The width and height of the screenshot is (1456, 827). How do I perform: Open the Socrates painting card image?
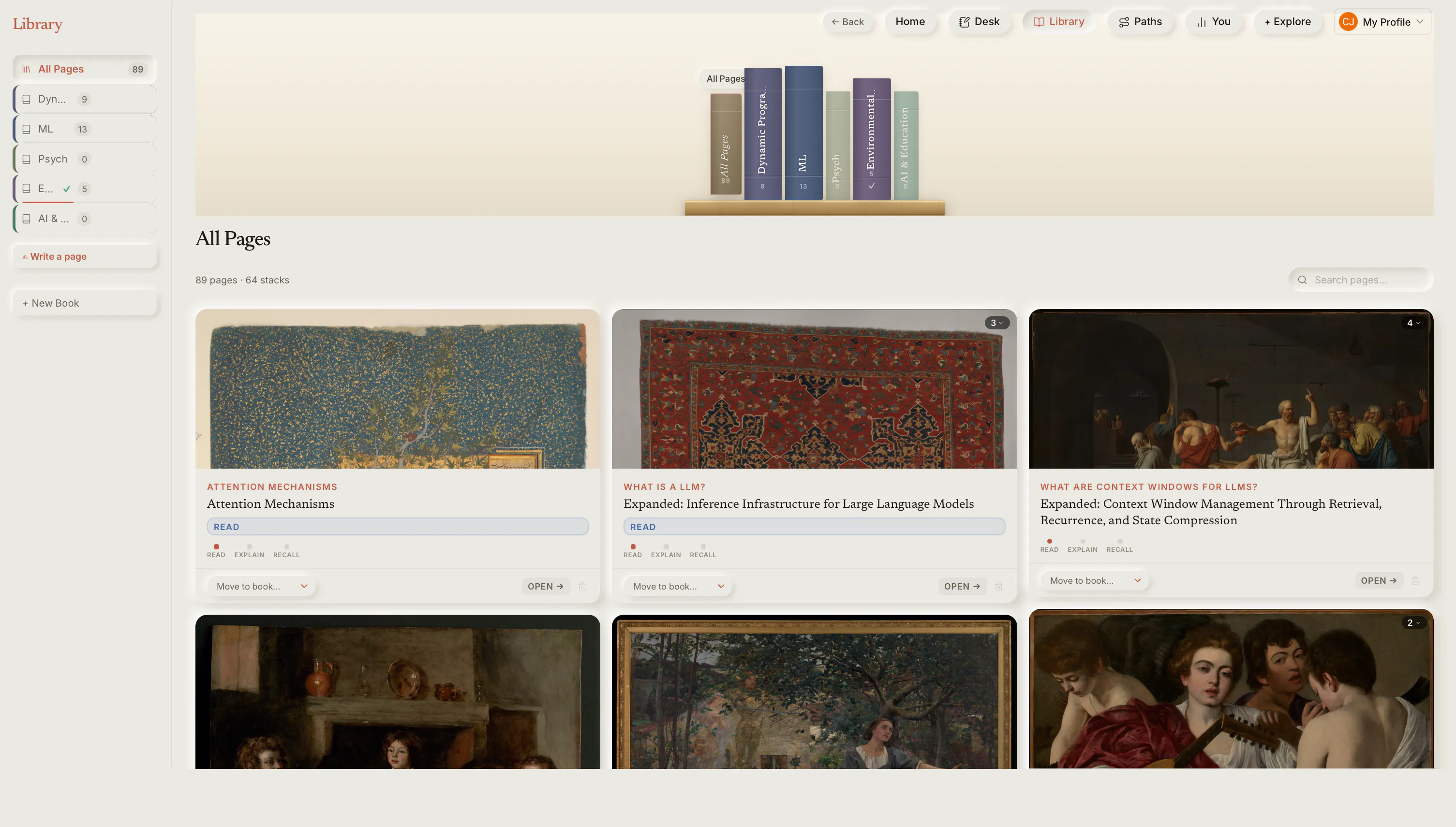click(x=1231, y=389)
